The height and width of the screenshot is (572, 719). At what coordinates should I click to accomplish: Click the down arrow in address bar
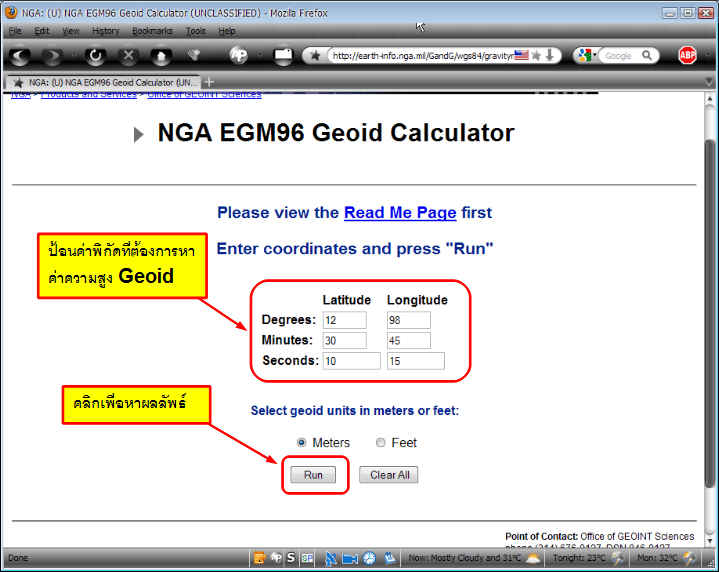(550, 56)
